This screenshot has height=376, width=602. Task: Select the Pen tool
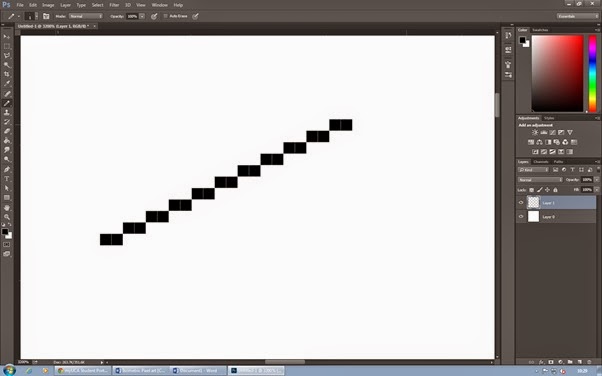tap(7, 169)
